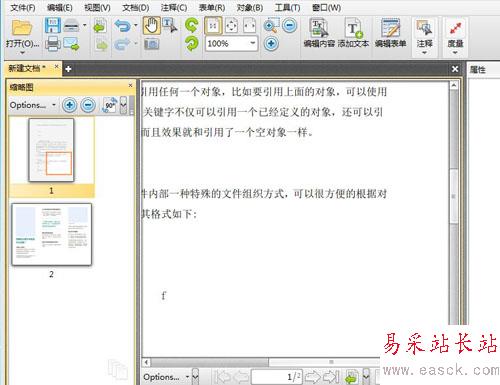Save the document with floppy disk icon
Screen dimensions: 500x385
pyautogui.click(x=53, y=26)
